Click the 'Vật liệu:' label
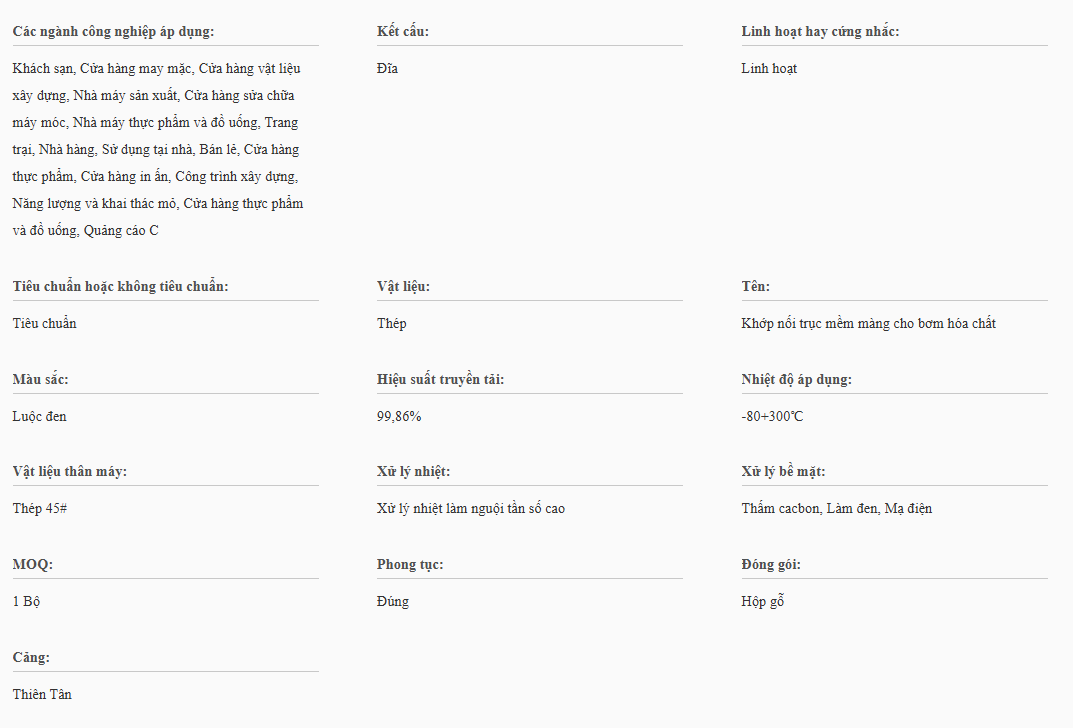1073x728 pixels. (403, 286)
